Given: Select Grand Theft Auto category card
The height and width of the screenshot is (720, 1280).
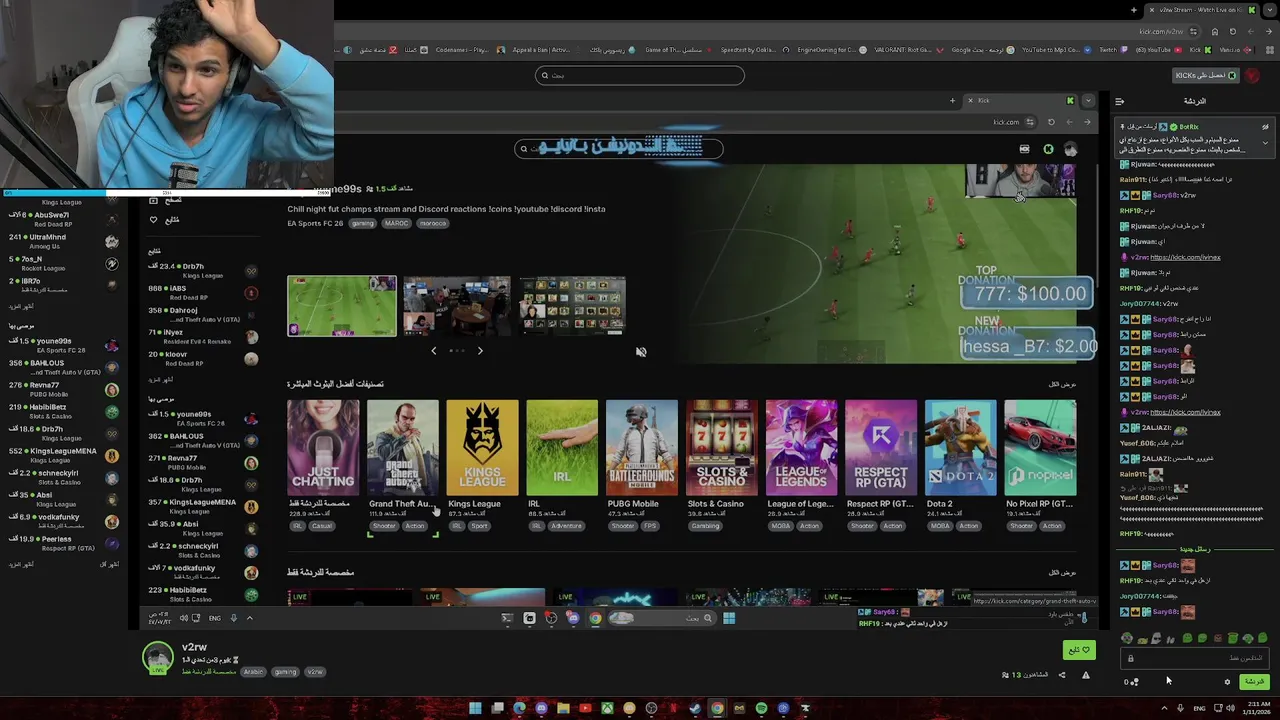Looking at the screenshot, I should point(403,448).
